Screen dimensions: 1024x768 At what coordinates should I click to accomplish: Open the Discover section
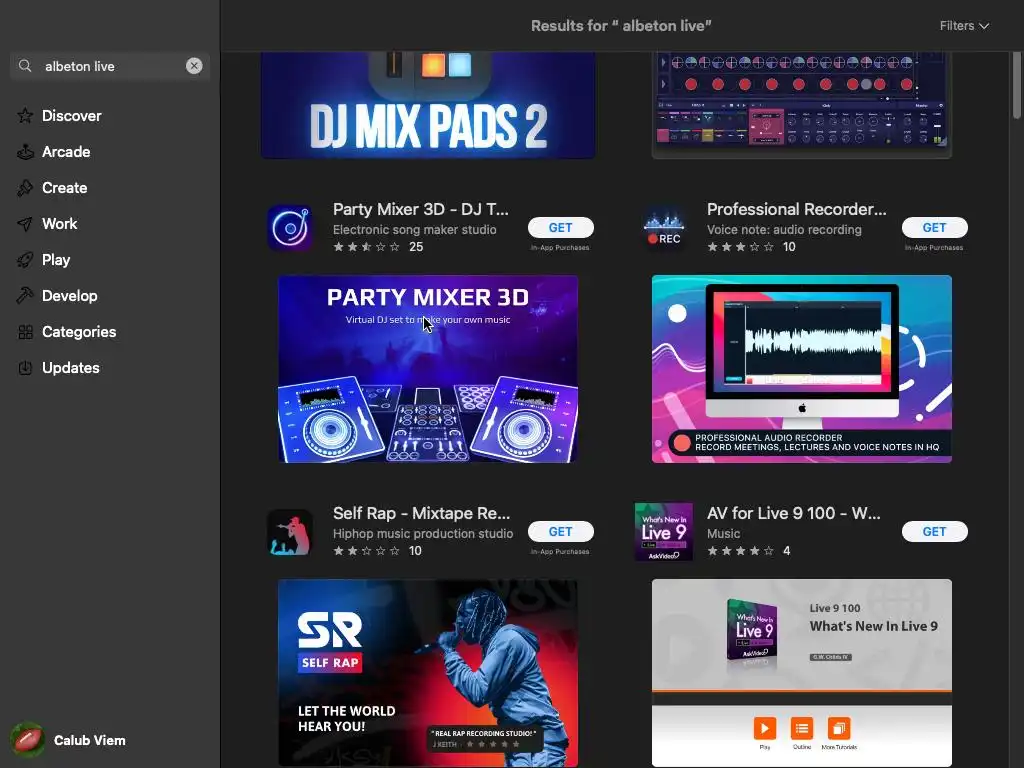point(72,116)
